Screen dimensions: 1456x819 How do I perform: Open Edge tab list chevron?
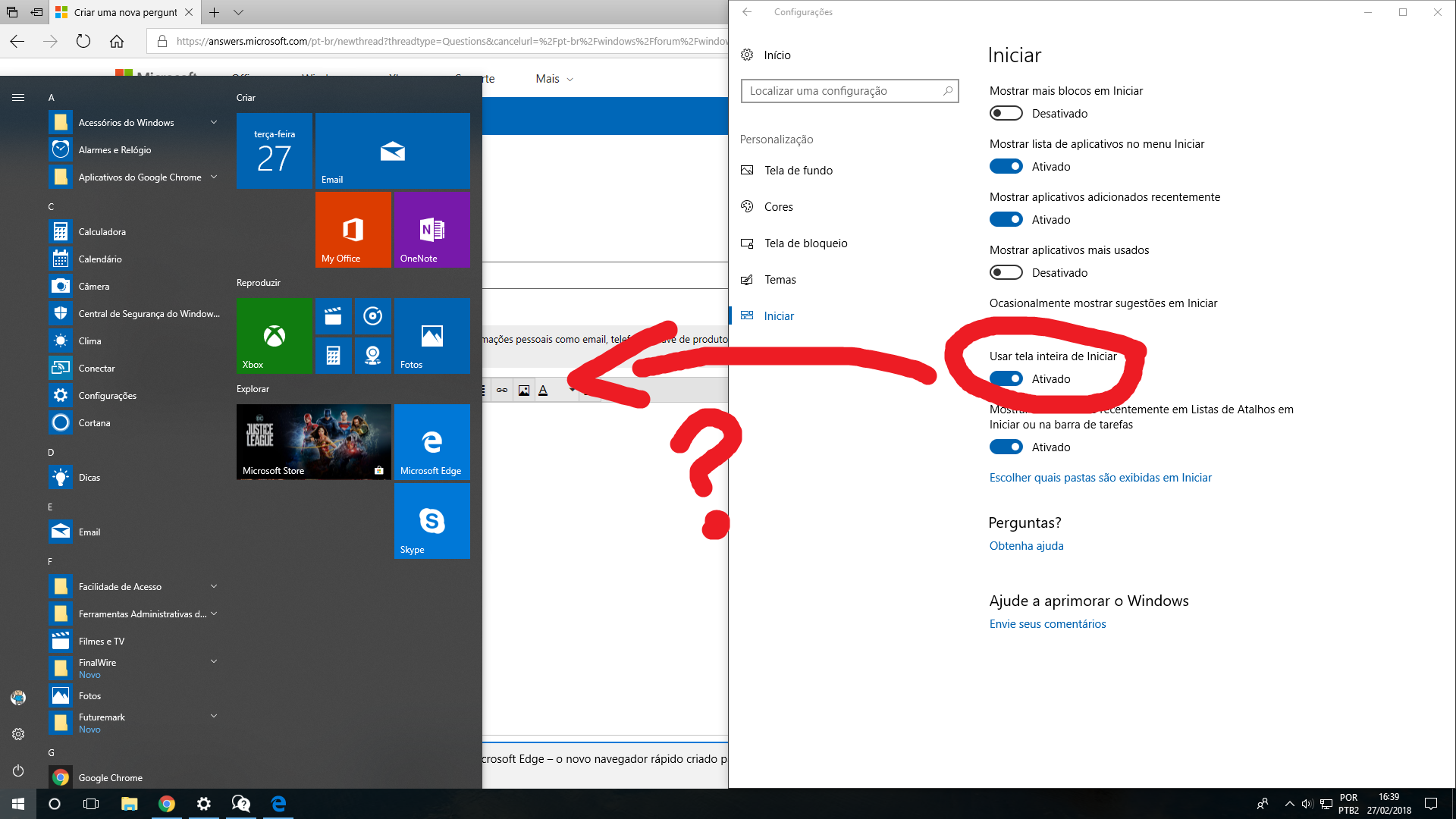pos(238,12)
